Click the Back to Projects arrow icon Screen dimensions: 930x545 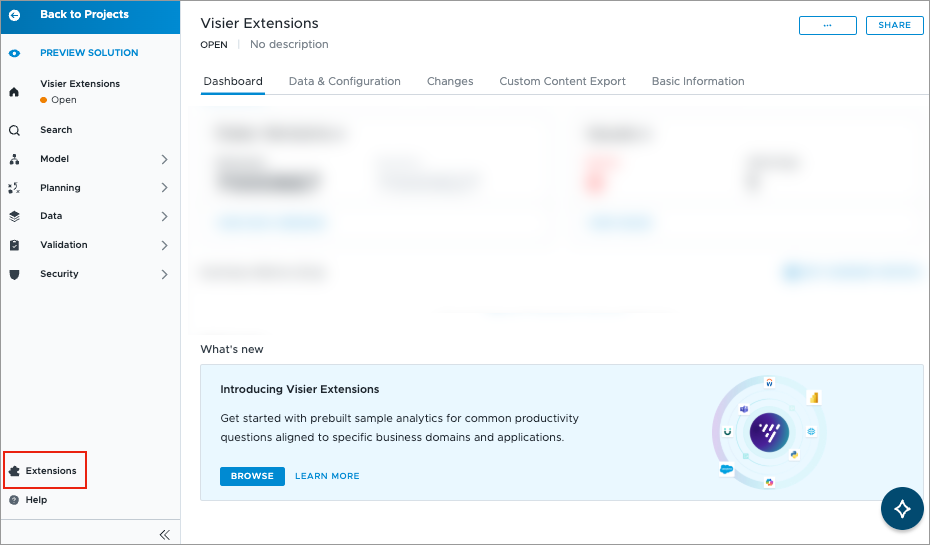[x=14, y=15]
